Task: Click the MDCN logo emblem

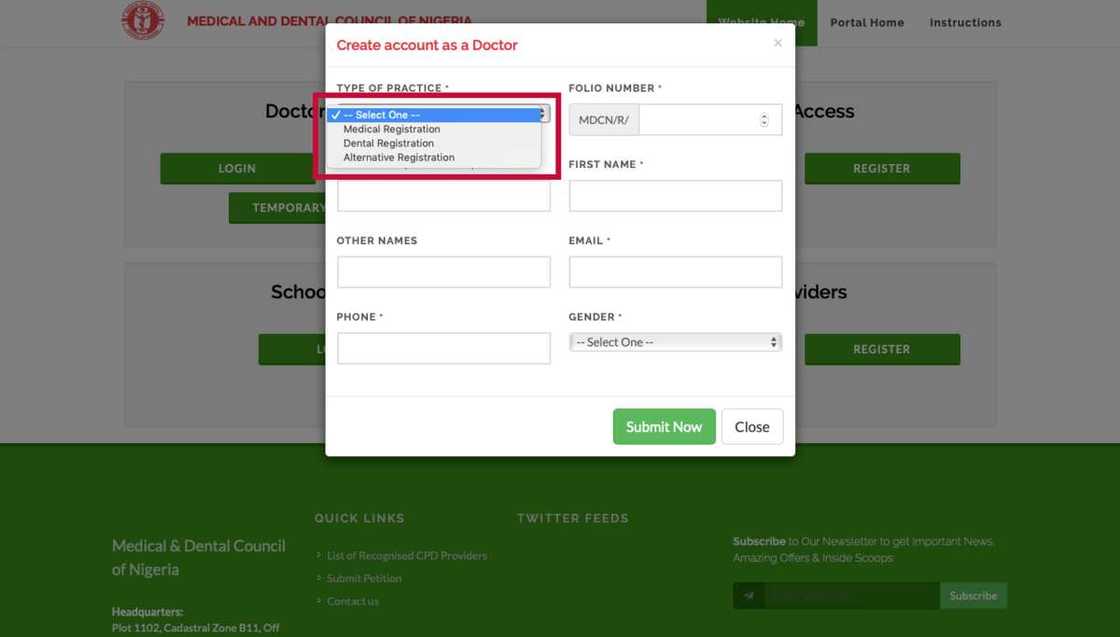Action: (143, 20)
